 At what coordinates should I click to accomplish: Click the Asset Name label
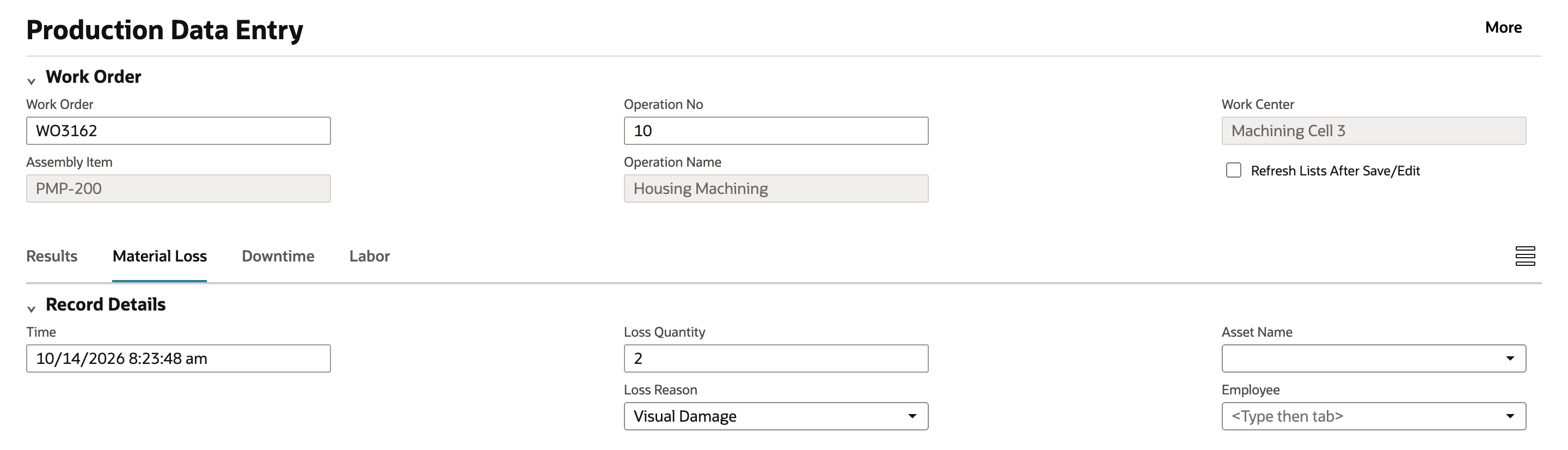(1257, 332)
